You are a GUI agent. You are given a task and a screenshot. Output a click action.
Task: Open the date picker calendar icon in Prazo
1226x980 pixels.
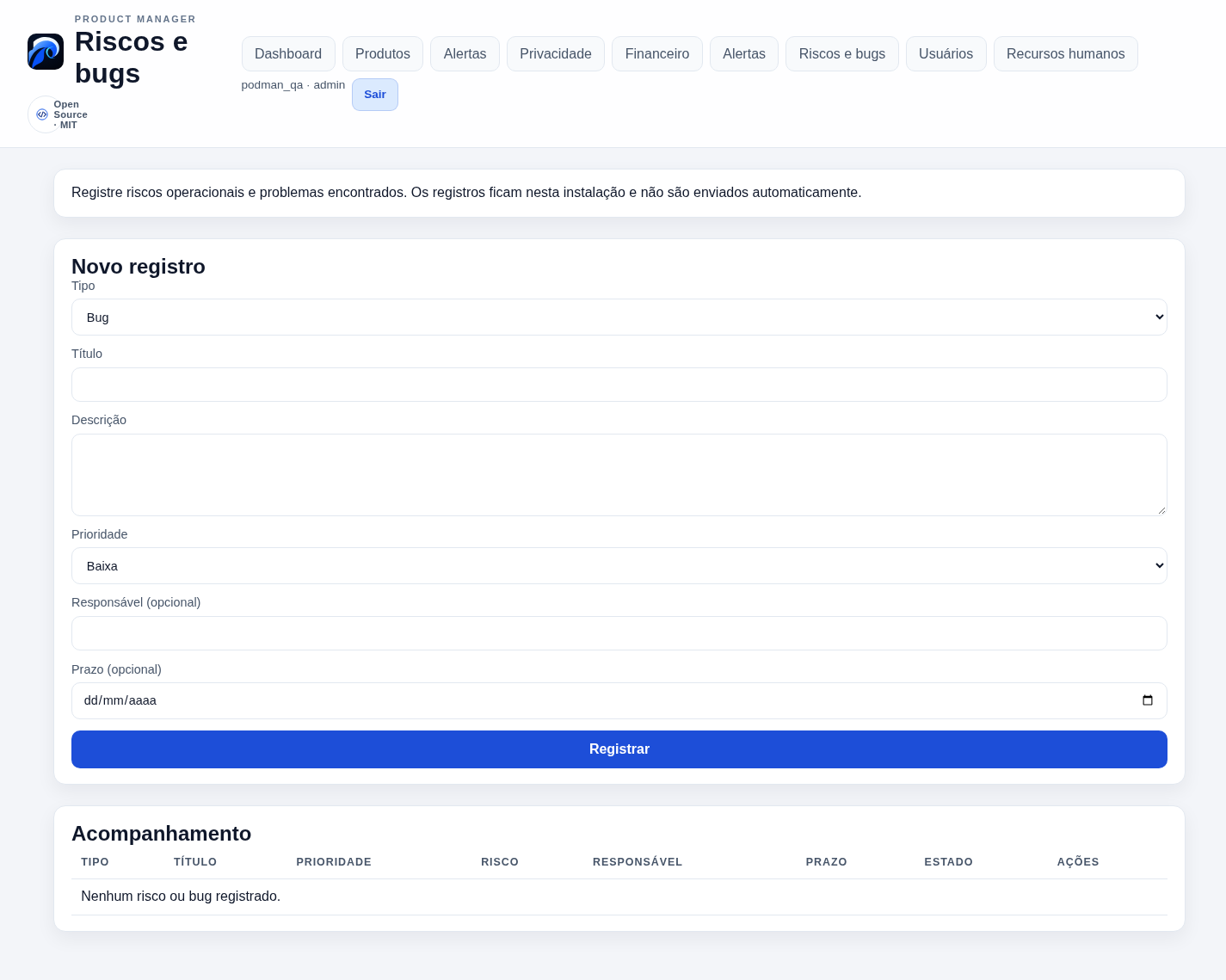coord(1148,700)
